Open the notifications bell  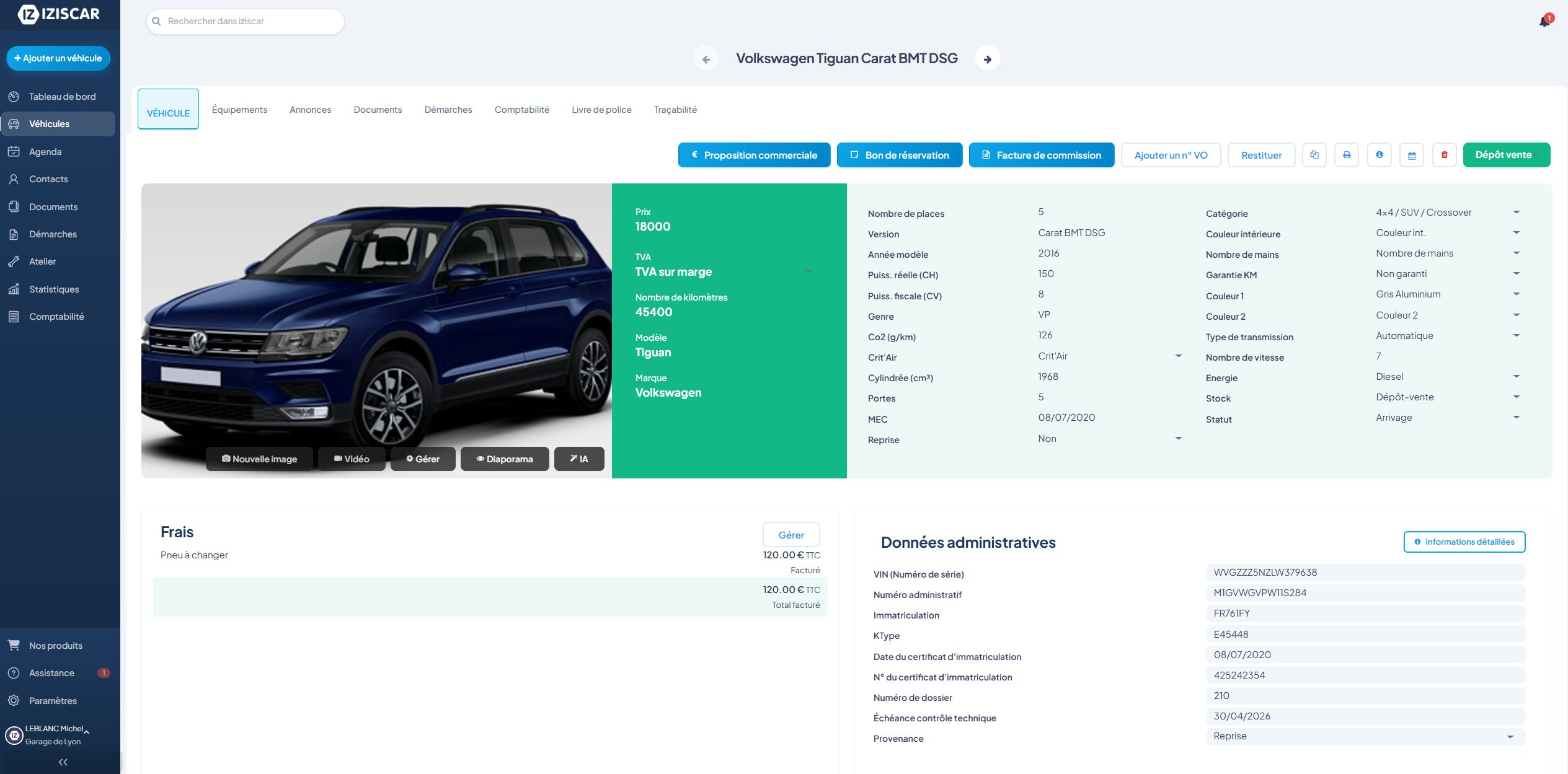(1544, 22)
